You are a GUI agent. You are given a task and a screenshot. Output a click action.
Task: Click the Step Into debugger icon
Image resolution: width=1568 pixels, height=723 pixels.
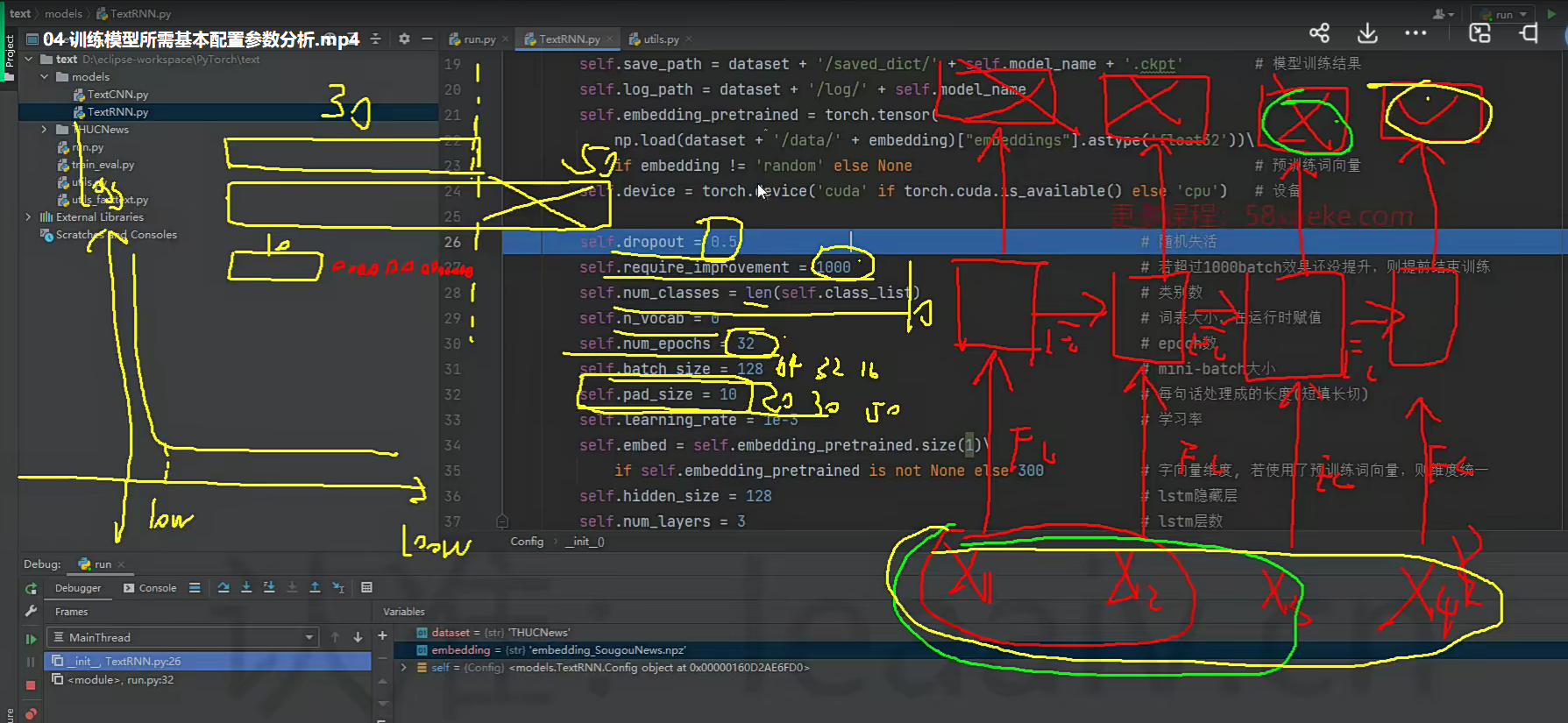click(x=246, y=588)
